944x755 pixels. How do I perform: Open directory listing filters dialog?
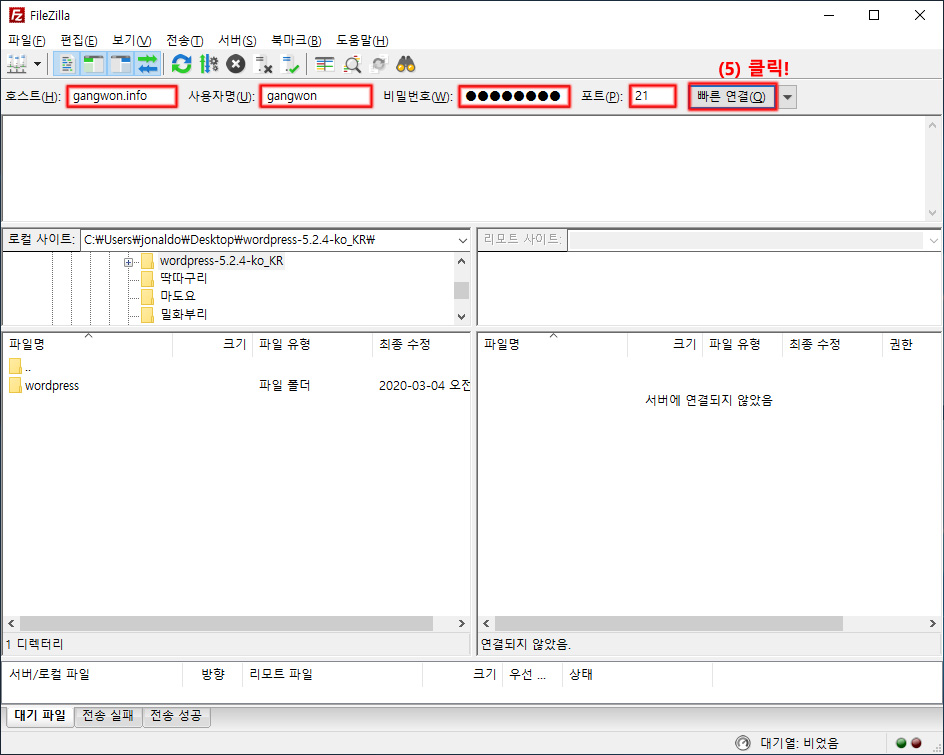click(325, 64)
